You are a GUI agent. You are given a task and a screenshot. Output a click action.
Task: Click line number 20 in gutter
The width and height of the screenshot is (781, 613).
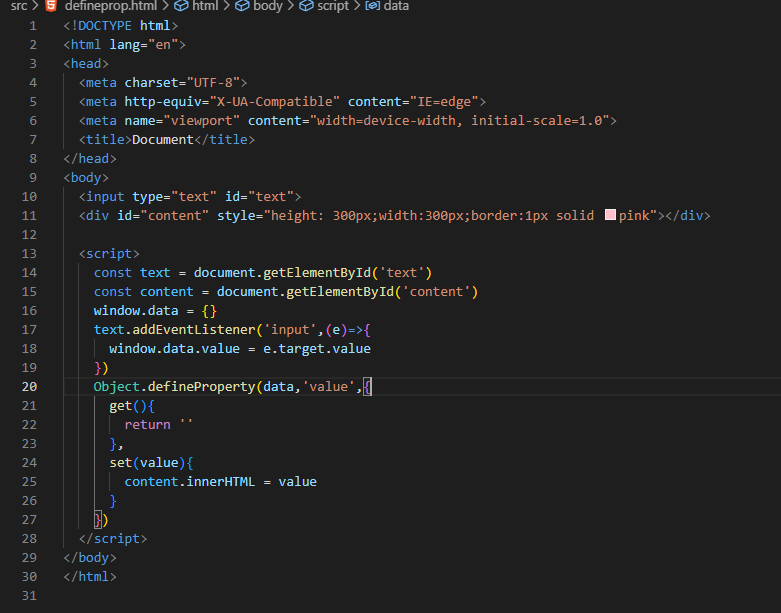(29, 386)
